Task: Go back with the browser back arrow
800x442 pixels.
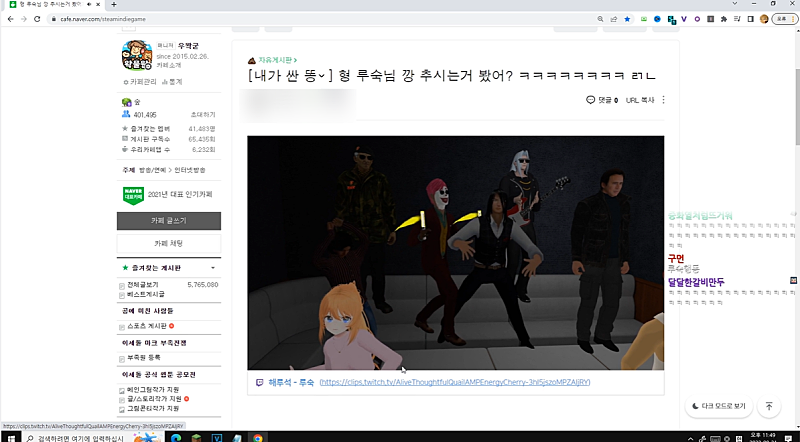Action: (x=11, y=19)
